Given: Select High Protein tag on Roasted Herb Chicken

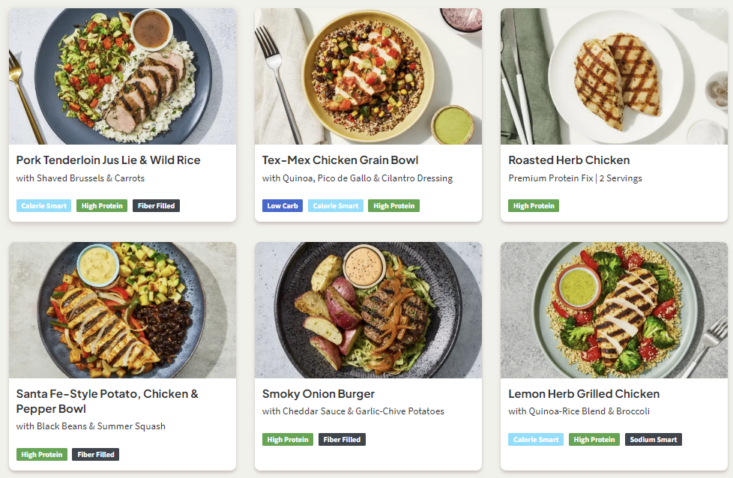Looking at the screenshot, I should [534, 206].
